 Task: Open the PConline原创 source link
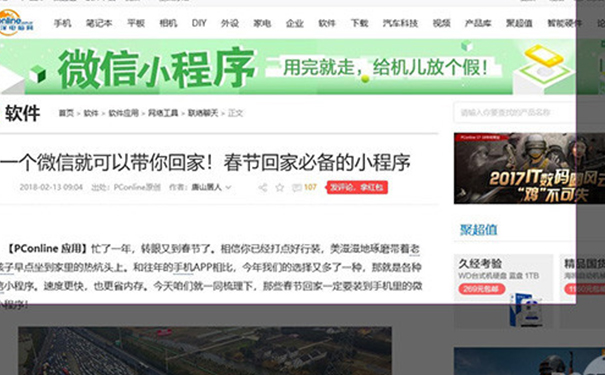point(137,188)
